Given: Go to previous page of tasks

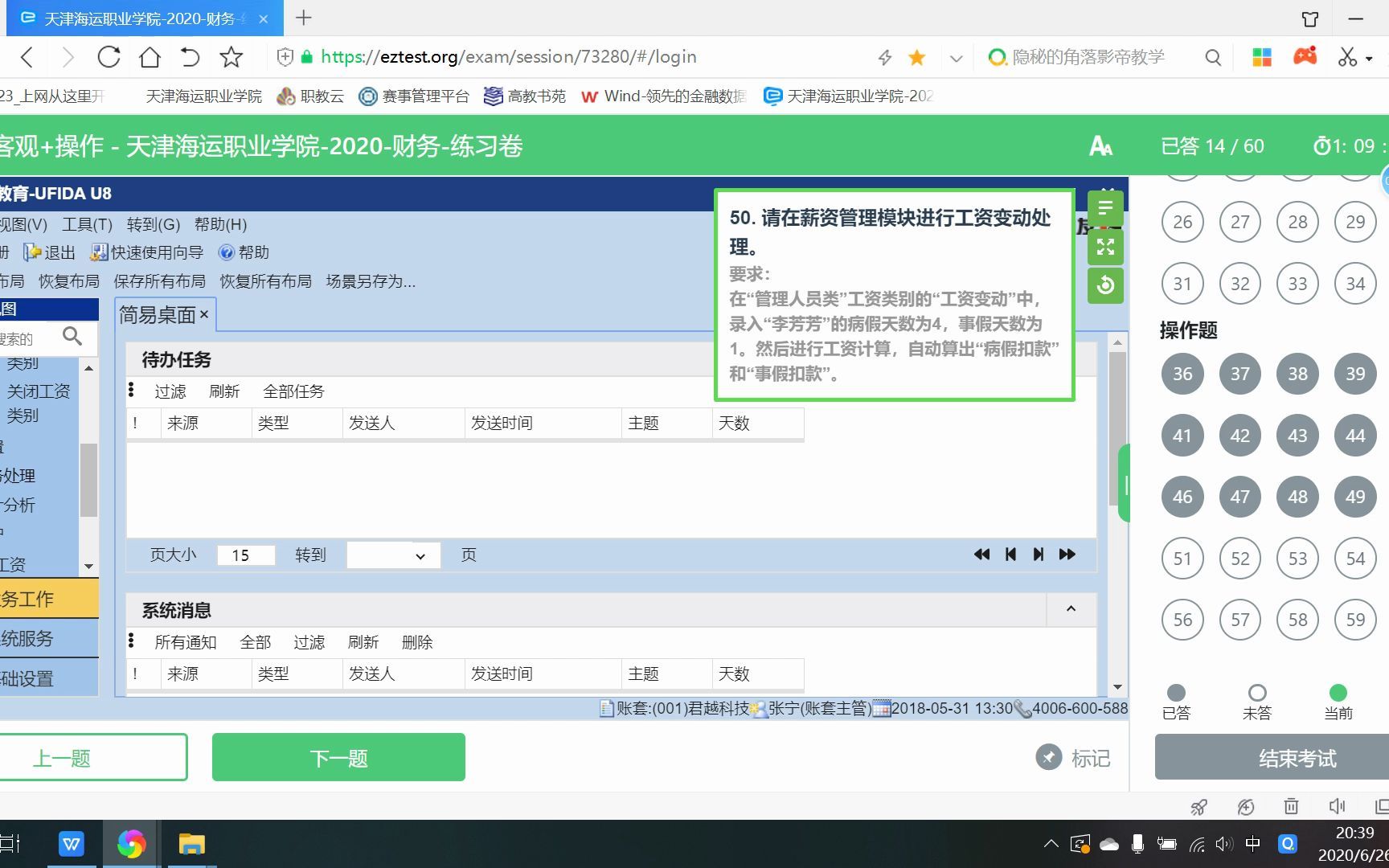Looking at the screenshot, I should point(1010,555).
